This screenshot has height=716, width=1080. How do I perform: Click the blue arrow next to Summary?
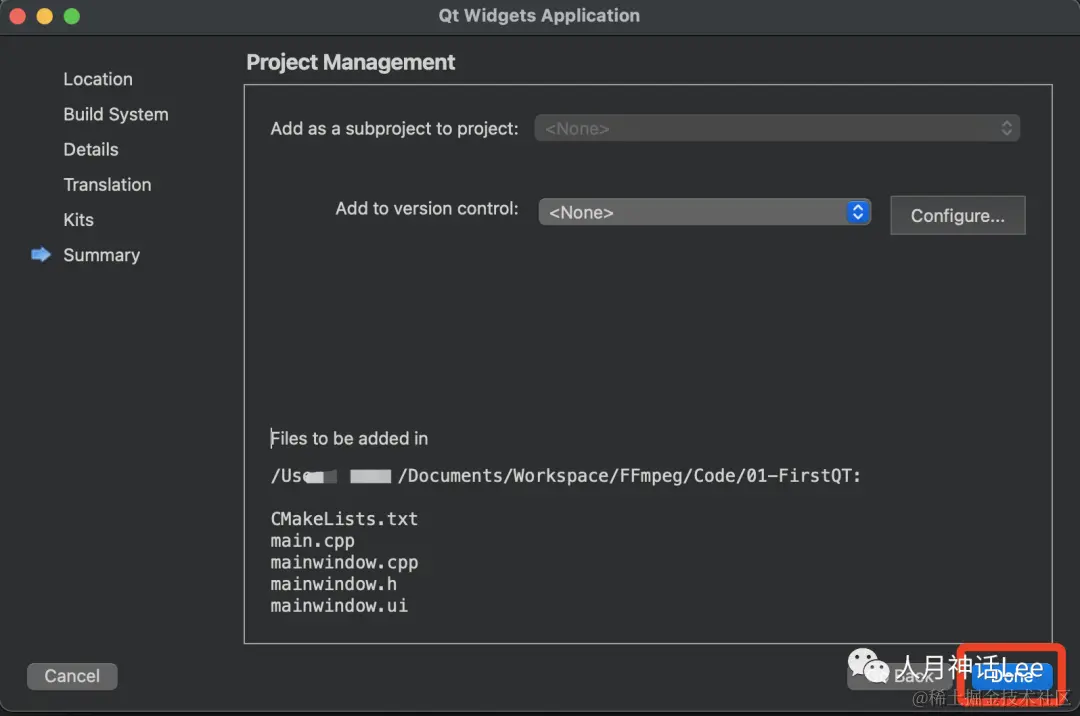click(41, 255)
